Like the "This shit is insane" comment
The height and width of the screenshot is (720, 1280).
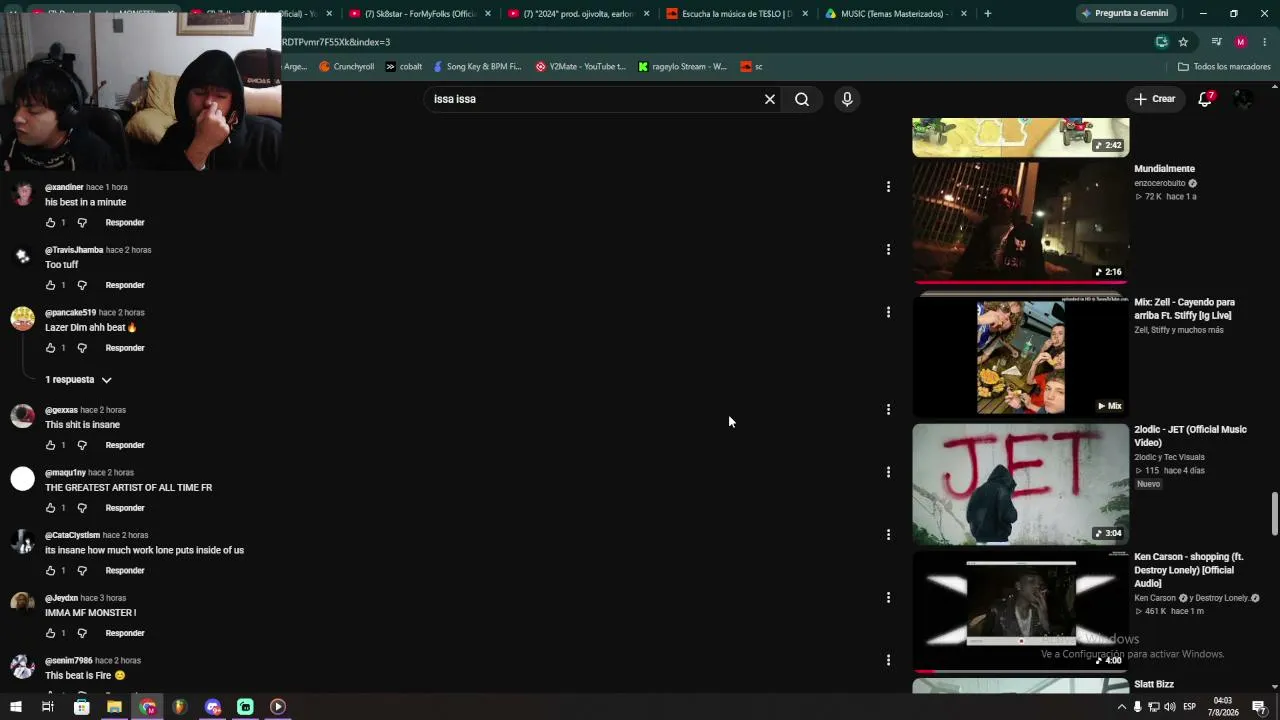(x=50, y=445)
